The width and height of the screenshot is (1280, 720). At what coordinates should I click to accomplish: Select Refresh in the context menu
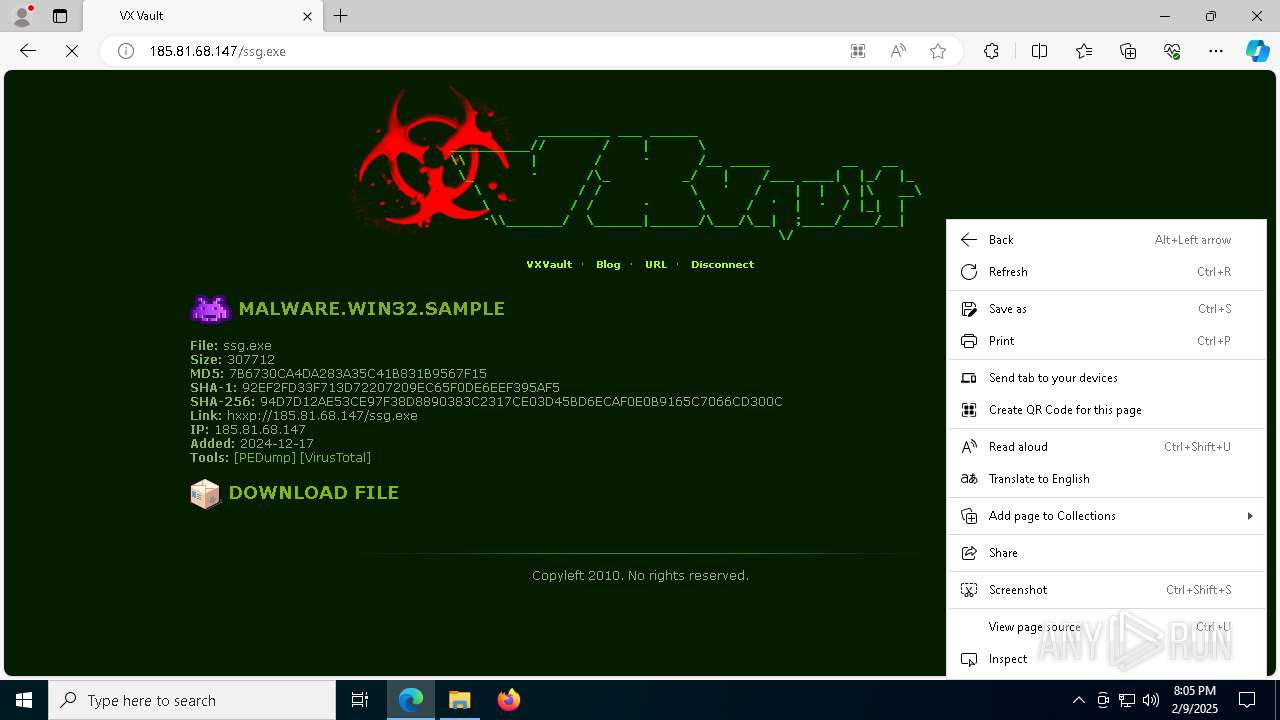click(1106, 272)
